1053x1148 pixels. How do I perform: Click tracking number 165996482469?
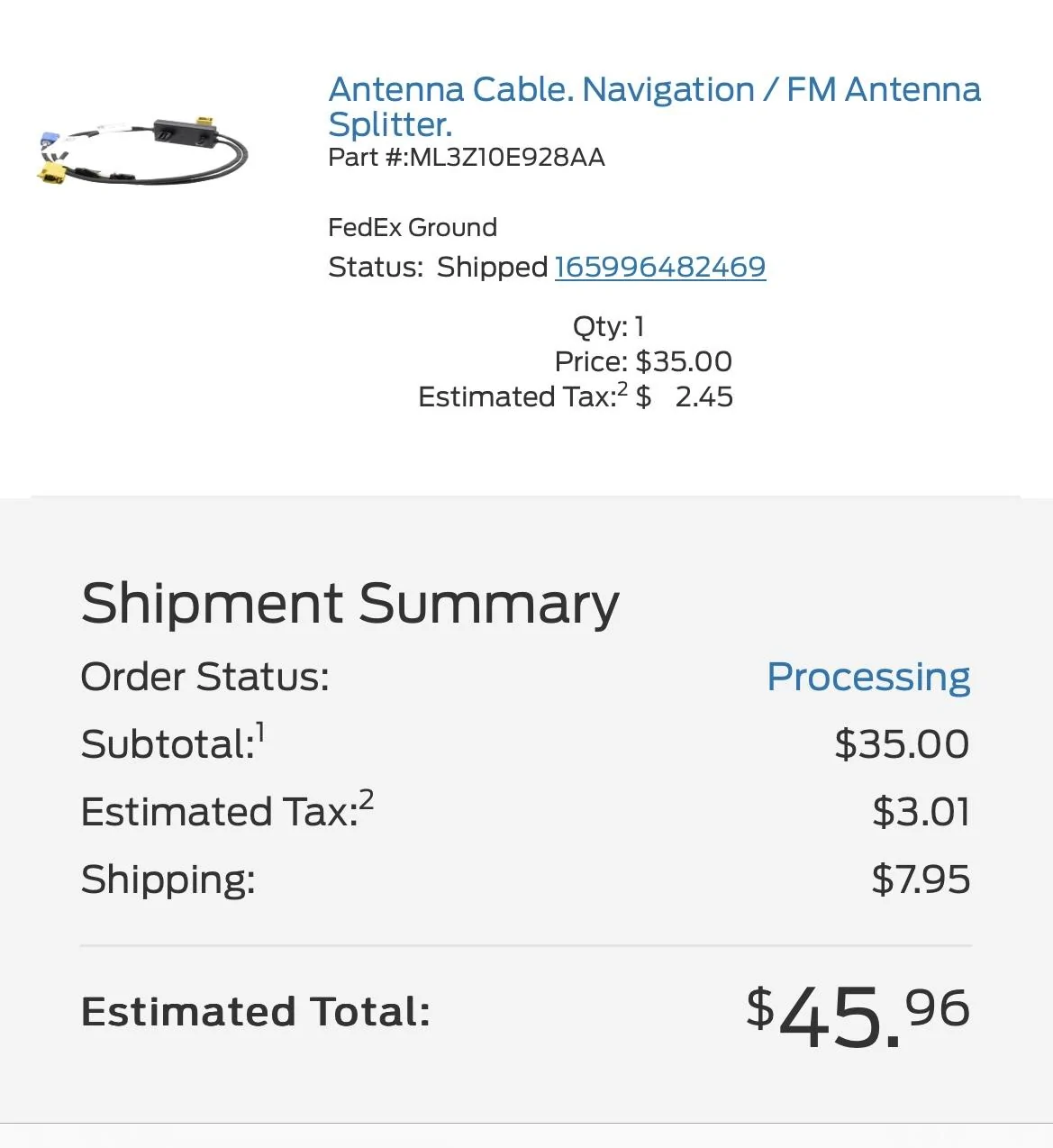click(x=659, y=267)
